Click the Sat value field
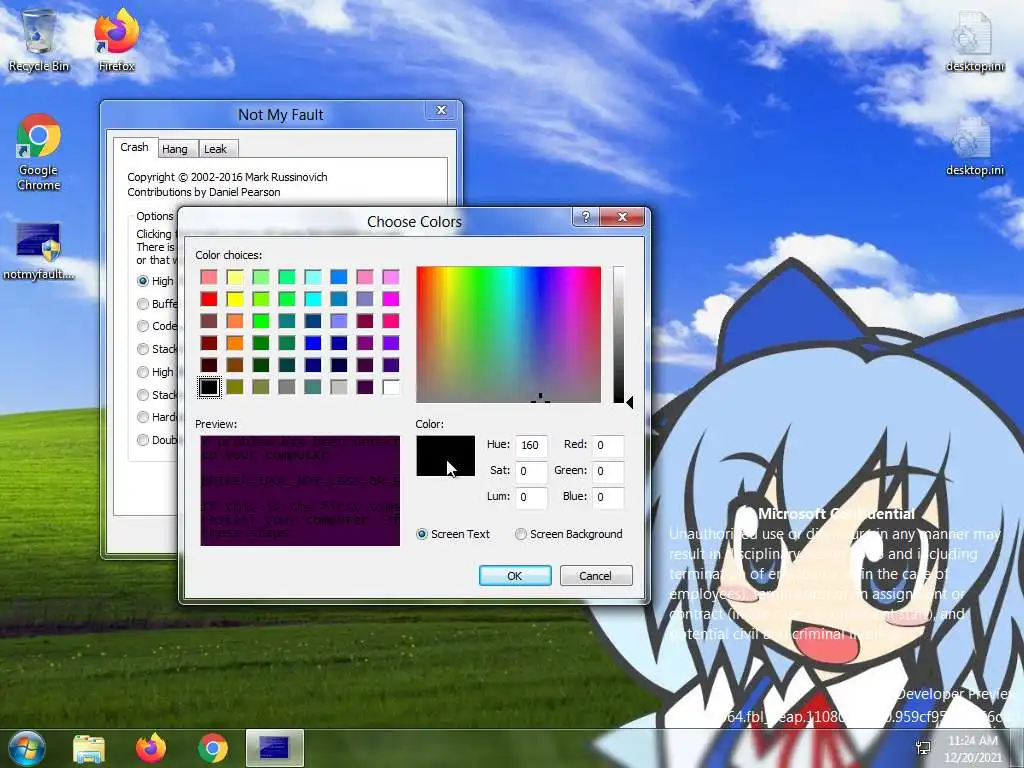This screenshot has width=1024, height=768. [x=530, y=472]
